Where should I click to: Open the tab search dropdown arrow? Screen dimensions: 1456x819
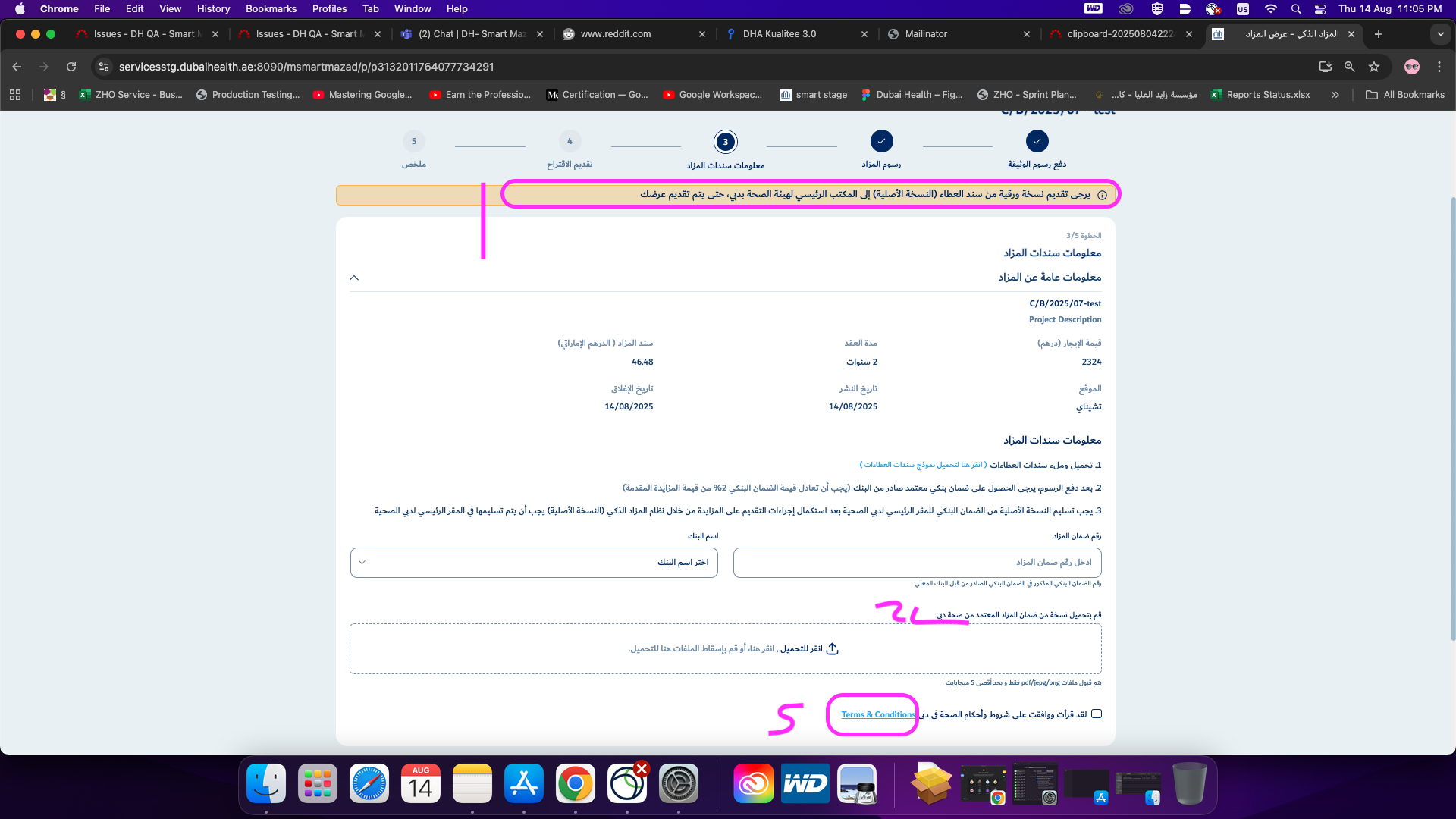1439,34
